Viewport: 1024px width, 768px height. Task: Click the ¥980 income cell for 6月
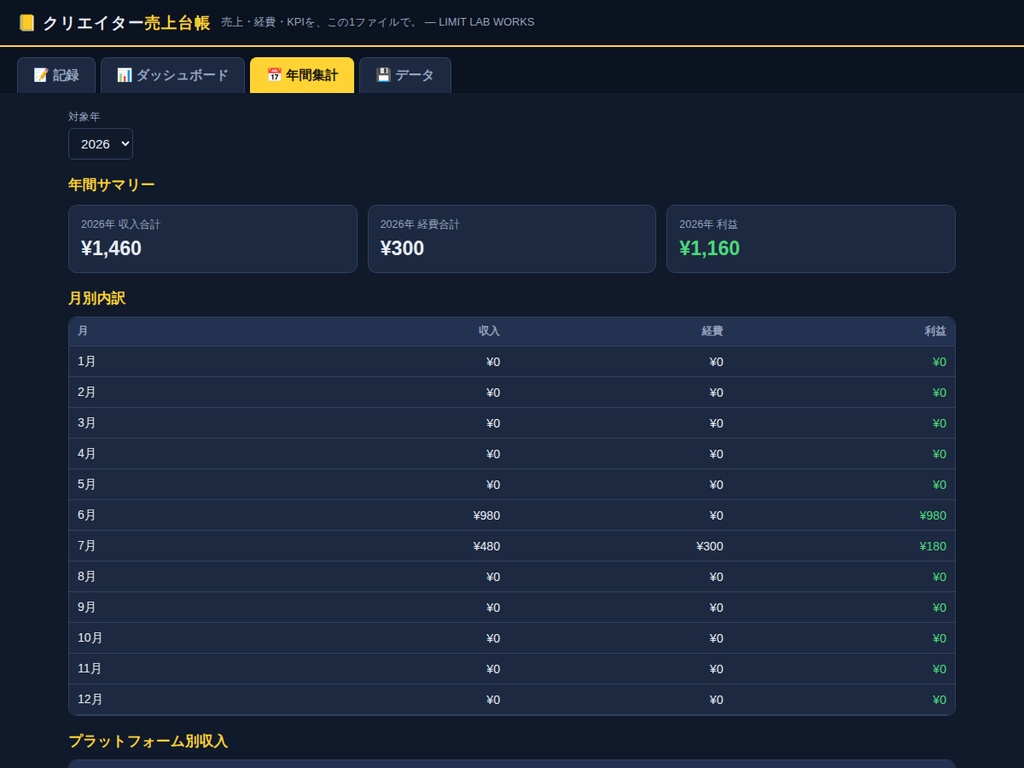point(487,516)
